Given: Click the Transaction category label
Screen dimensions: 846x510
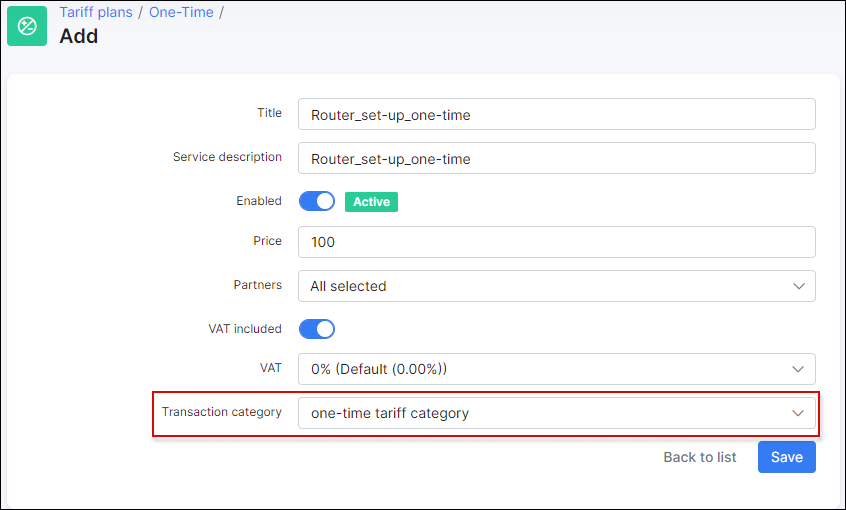Looking at the screenshot, I should click(222, 412).
